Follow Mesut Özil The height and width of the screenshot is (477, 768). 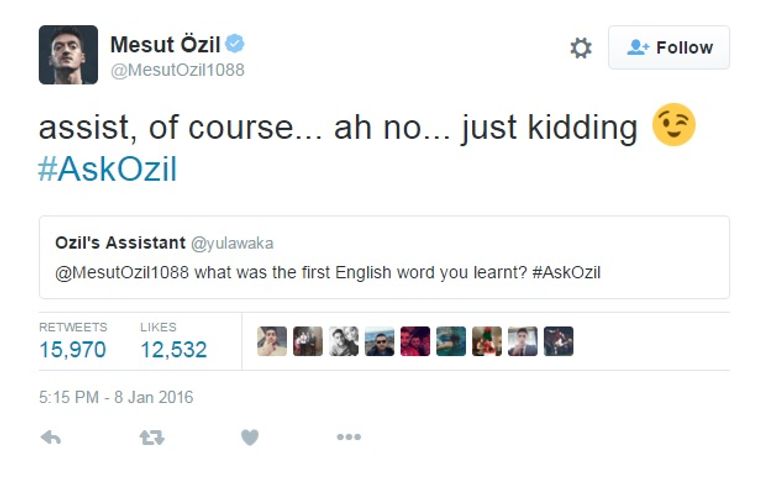(x=669, y=48)
